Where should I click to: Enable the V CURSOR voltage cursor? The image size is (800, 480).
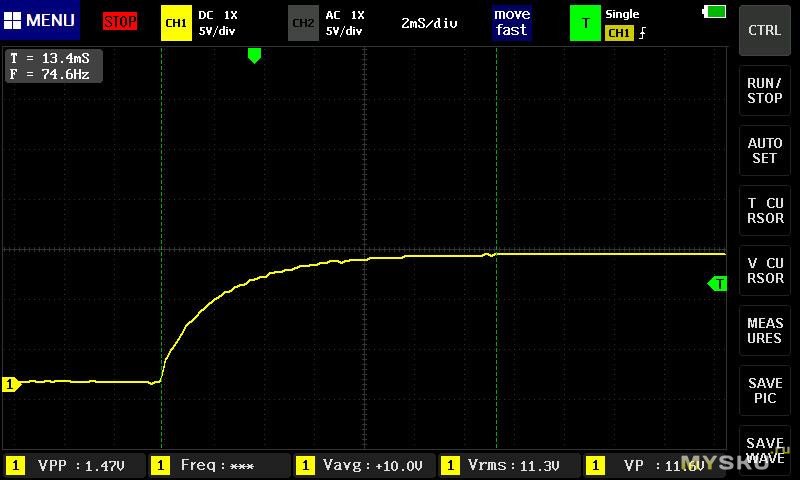point(765,271)
